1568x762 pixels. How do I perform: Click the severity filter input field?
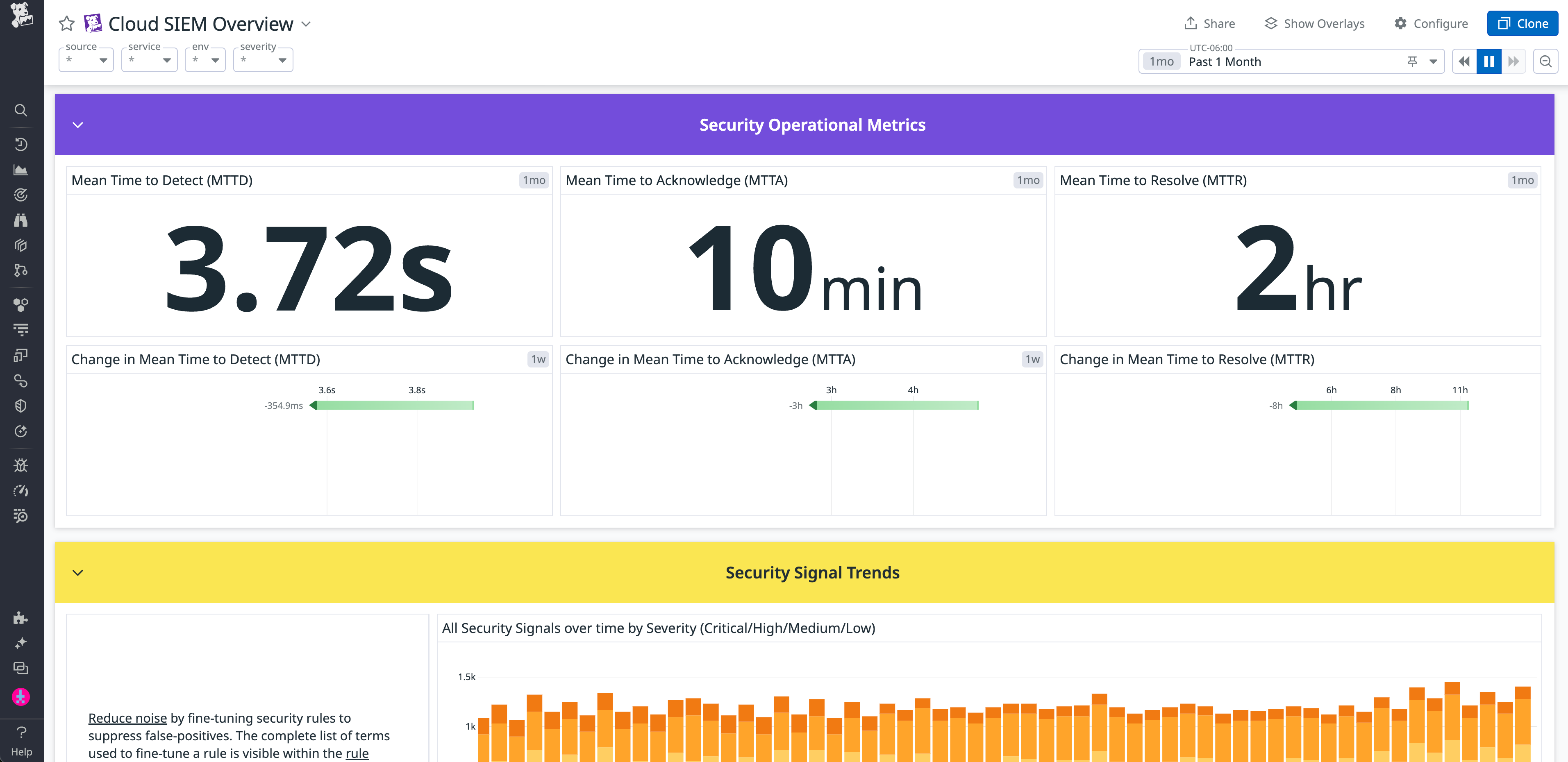(263, 60)
